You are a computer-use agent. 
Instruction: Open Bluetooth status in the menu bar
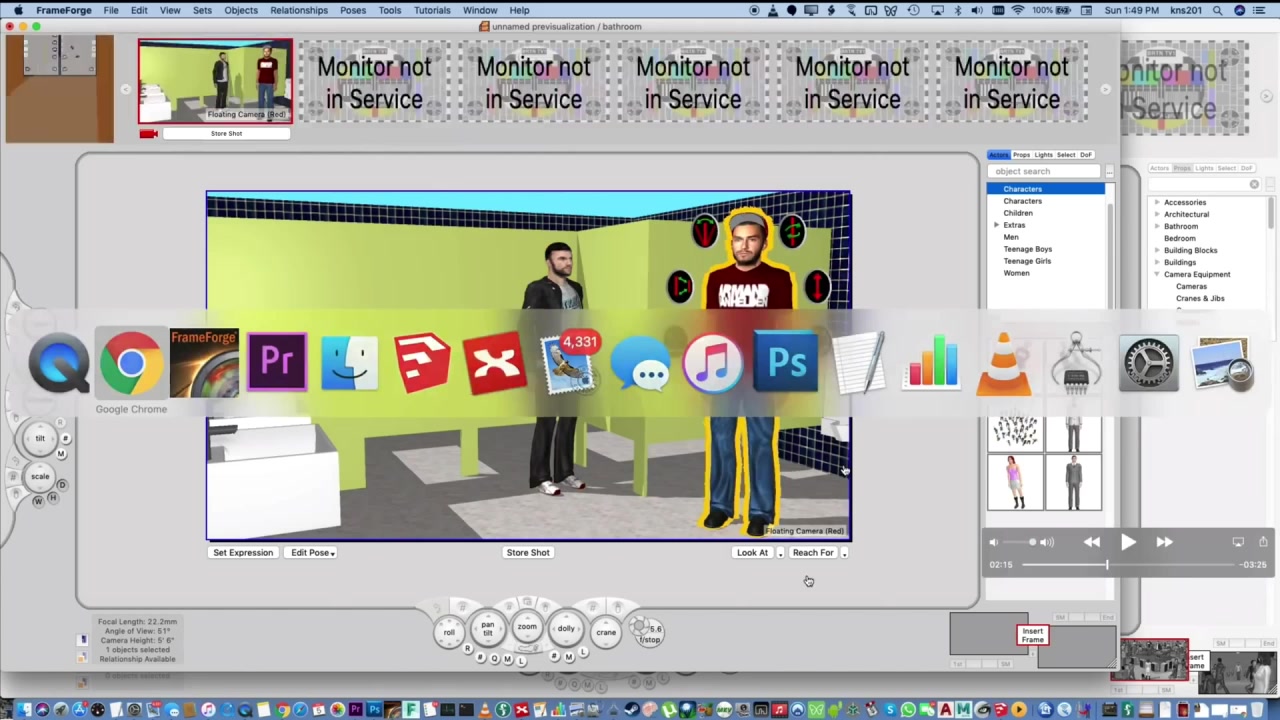pyautogui.click(x=957, y=10)
